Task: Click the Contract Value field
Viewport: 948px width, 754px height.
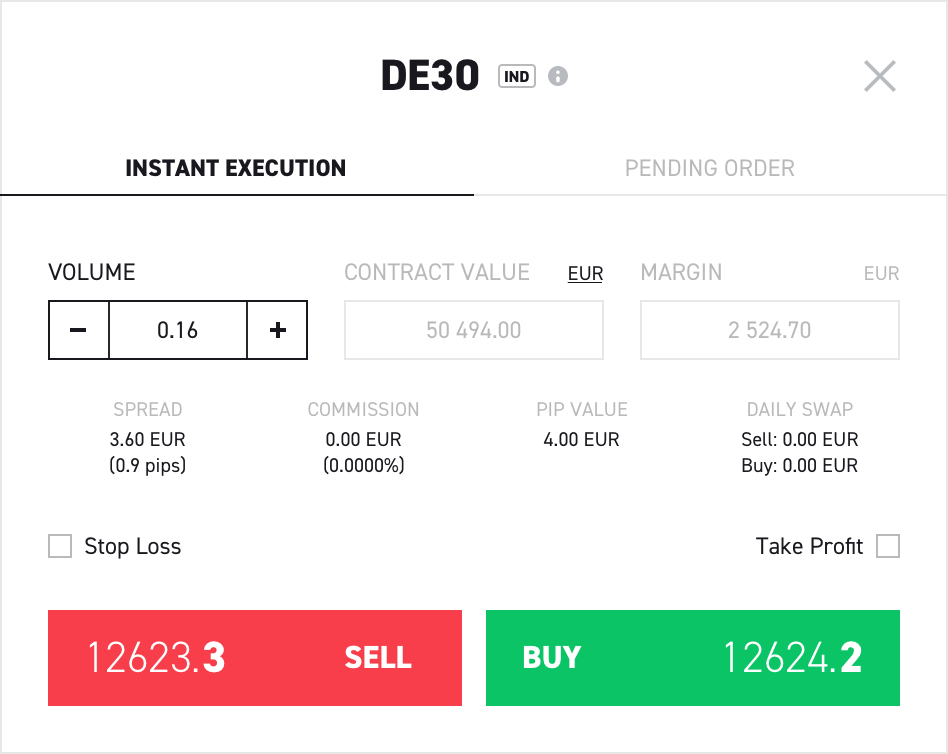Action: (474, 330)
